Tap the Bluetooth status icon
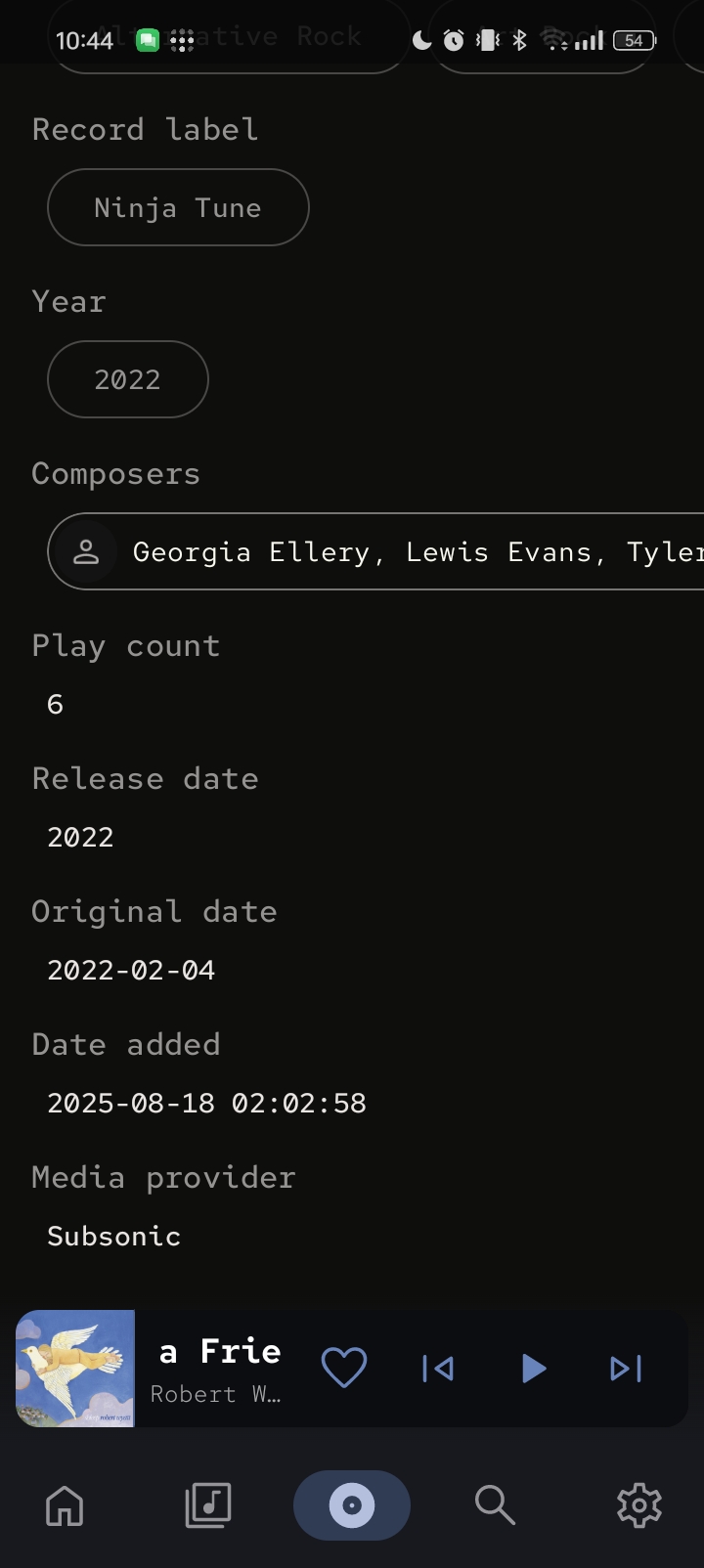The height and width of the screenshot is (1568, 704). point(520,40)
